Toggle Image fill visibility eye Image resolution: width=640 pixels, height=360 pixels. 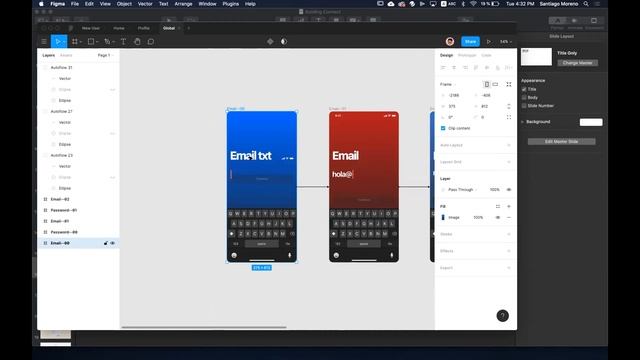[x=498, y=218]
